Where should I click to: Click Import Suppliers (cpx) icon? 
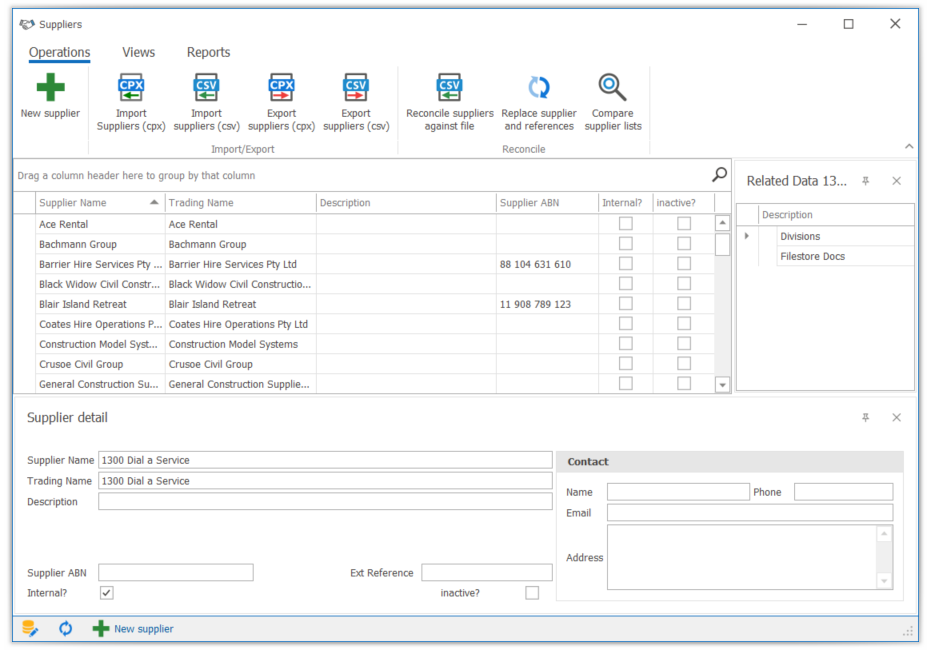[x=131, y=89]
